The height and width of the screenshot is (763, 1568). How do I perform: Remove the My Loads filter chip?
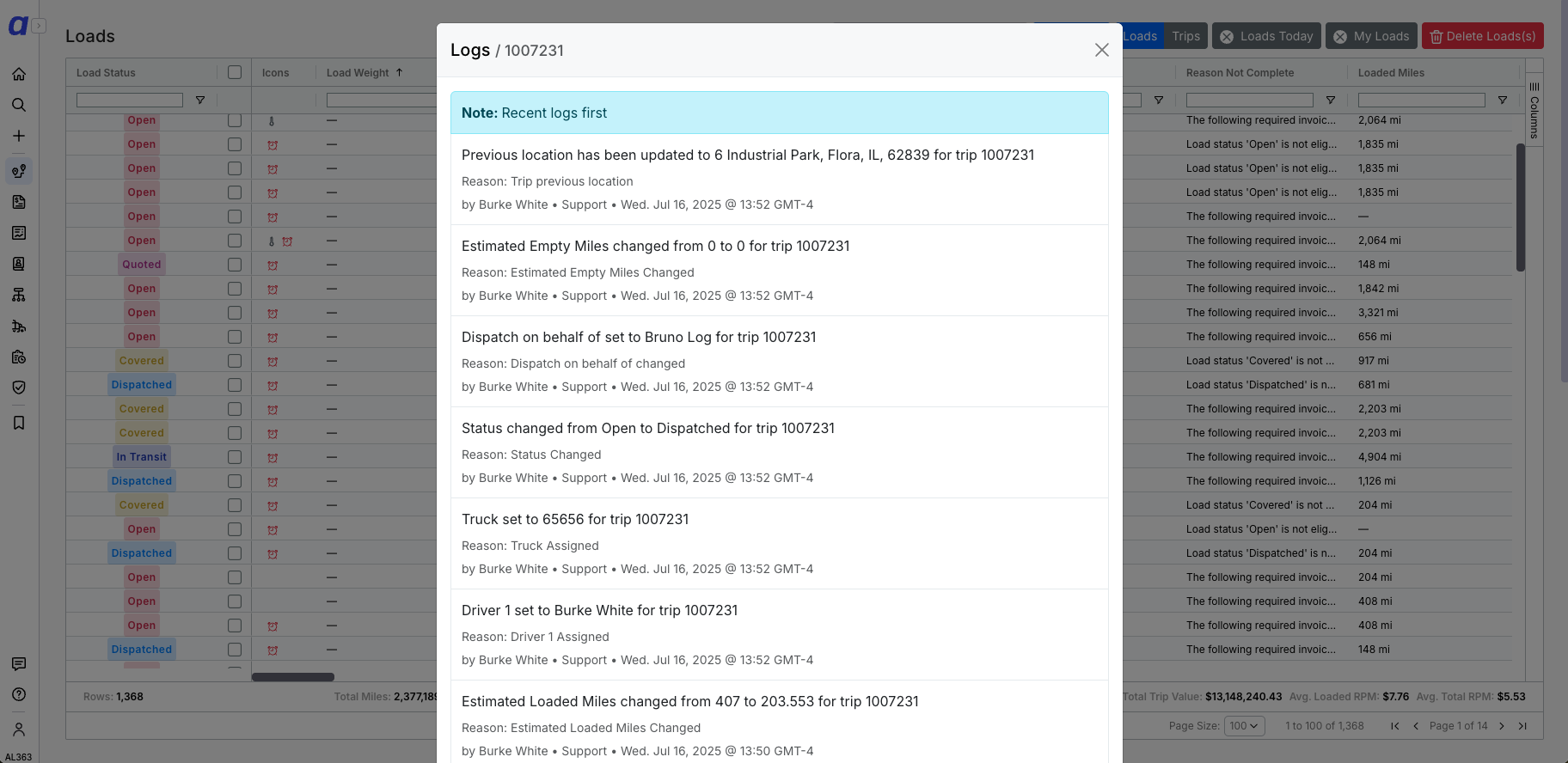coord(1340,37)
